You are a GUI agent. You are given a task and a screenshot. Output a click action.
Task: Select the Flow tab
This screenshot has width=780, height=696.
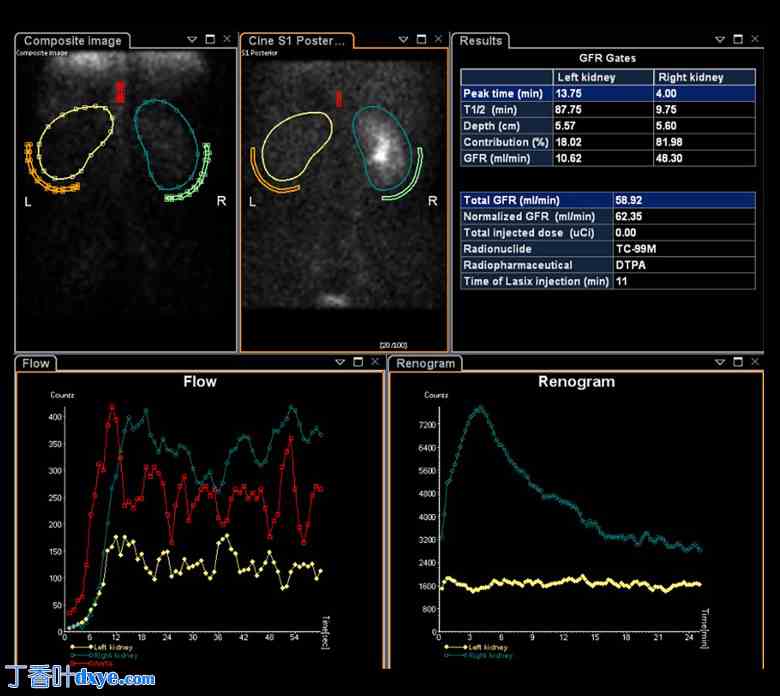36,363
